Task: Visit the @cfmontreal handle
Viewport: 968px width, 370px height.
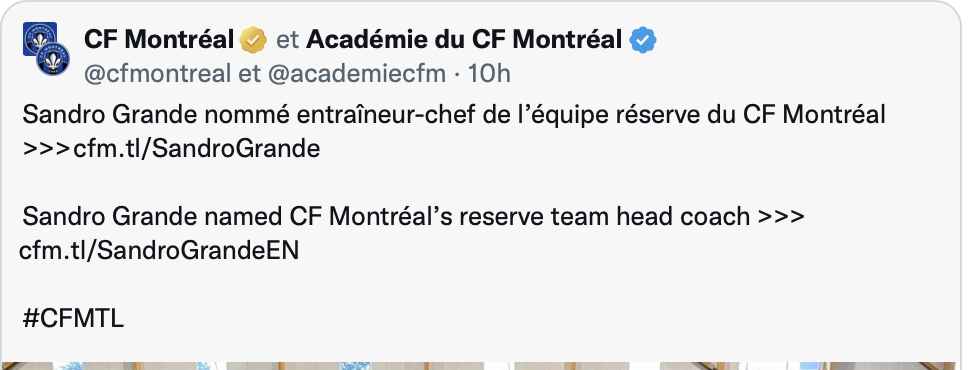Action: tap(157, 74)
